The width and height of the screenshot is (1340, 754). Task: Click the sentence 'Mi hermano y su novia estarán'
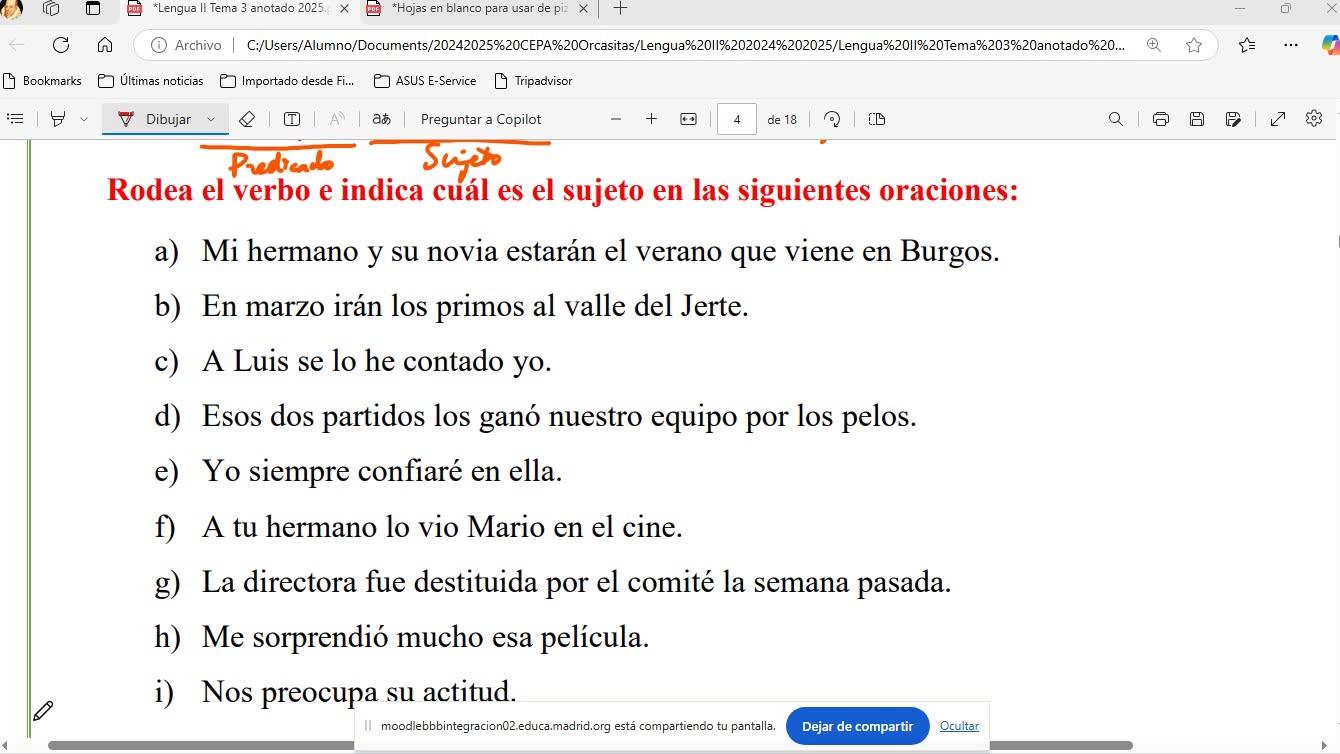601,250
